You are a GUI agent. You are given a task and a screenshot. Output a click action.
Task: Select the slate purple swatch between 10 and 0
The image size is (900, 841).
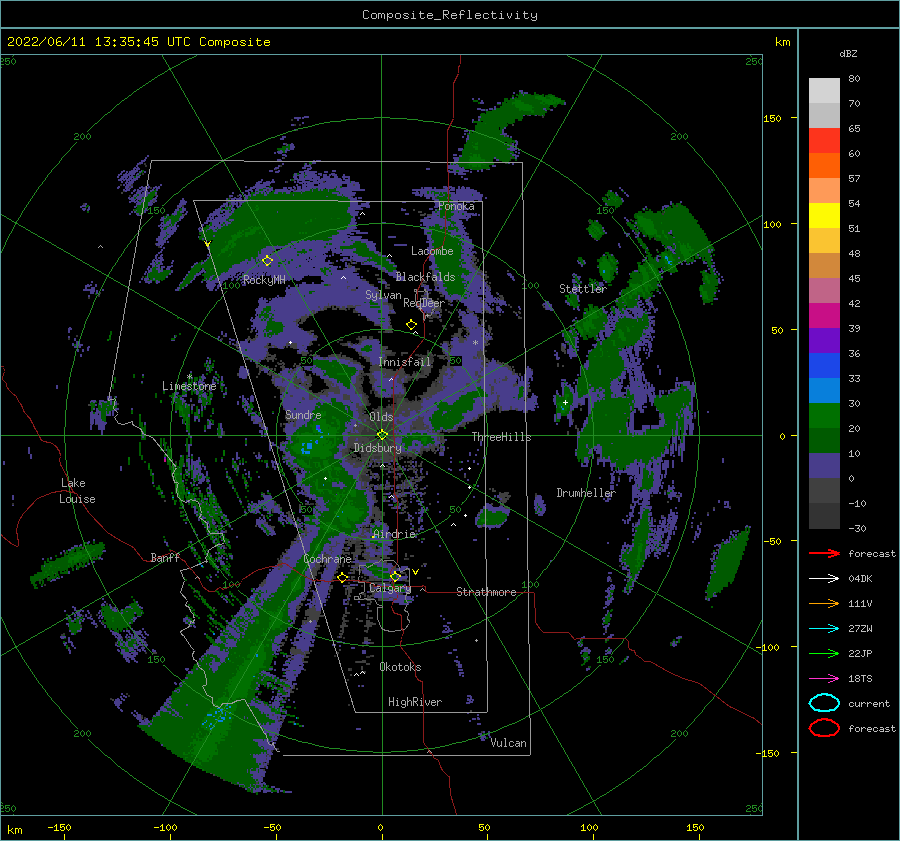click(x=824, y=466)
